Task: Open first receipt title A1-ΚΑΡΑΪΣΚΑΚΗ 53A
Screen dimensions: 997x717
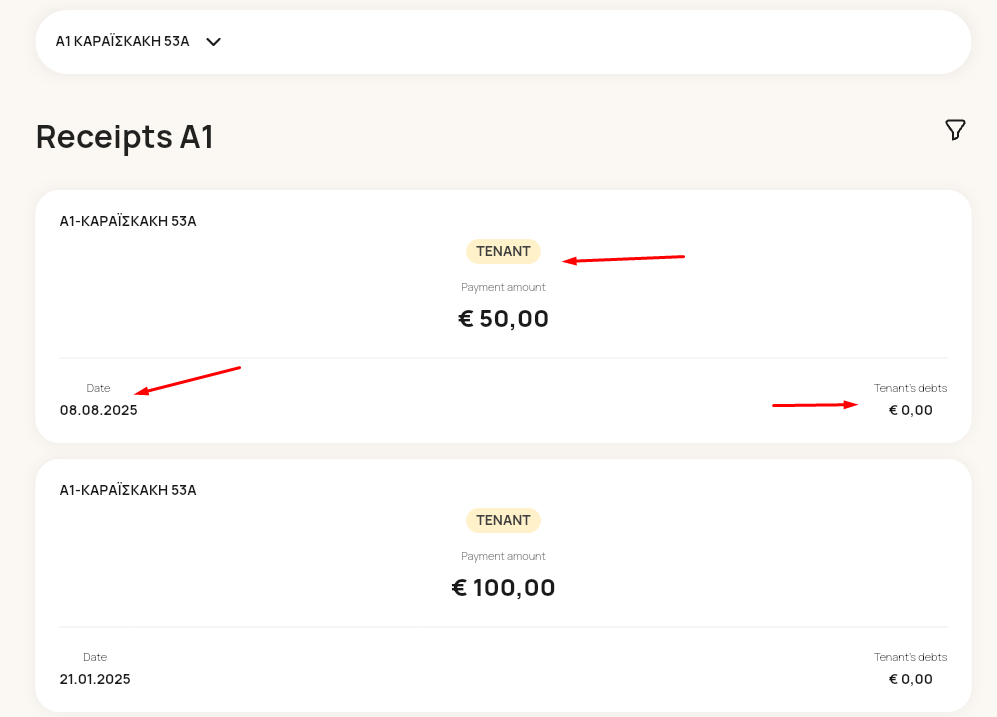Action: pos(128,221)
